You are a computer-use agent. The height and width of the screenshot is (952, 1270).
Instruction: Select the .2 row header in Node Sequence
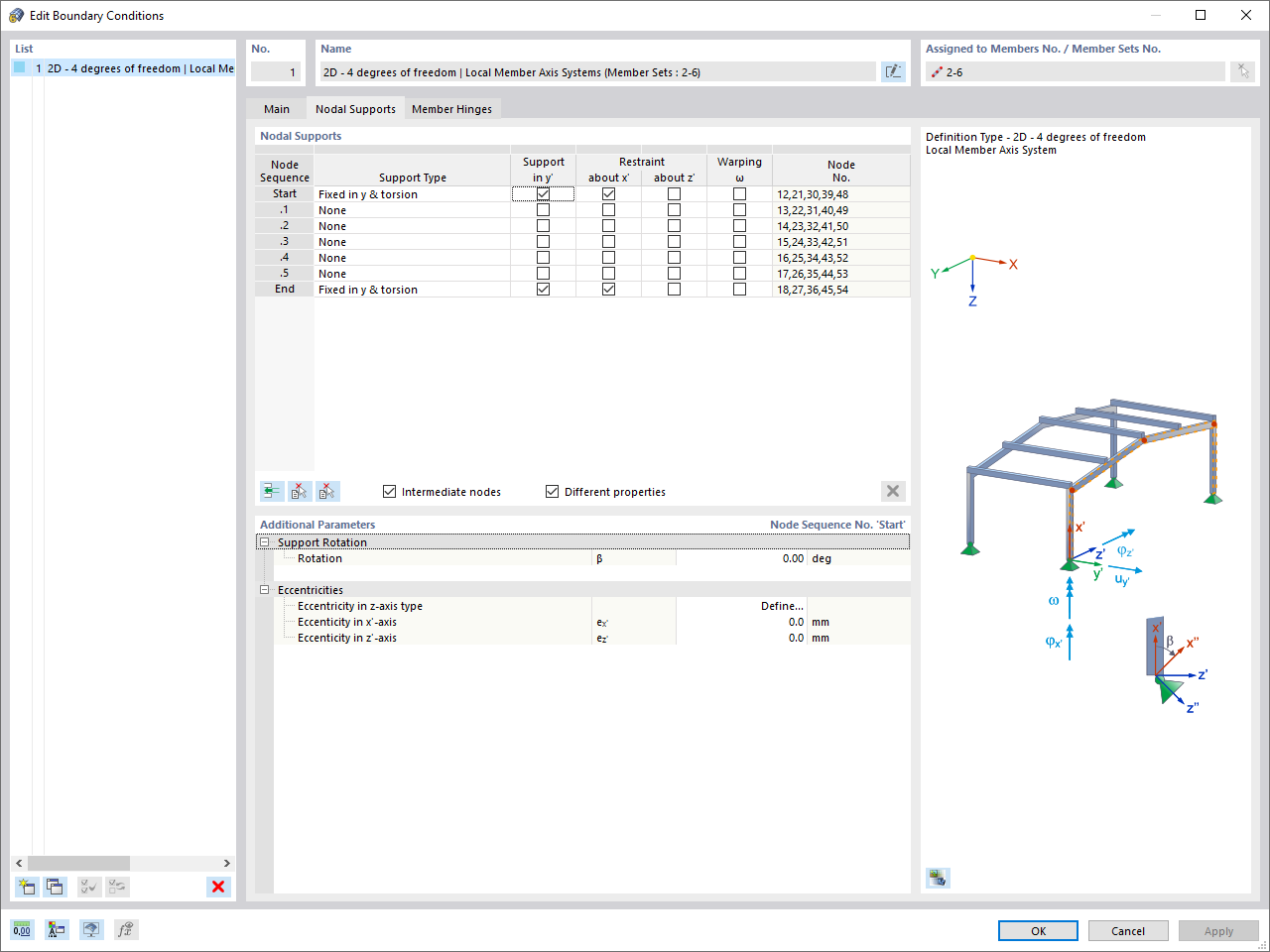pos(285,226)
